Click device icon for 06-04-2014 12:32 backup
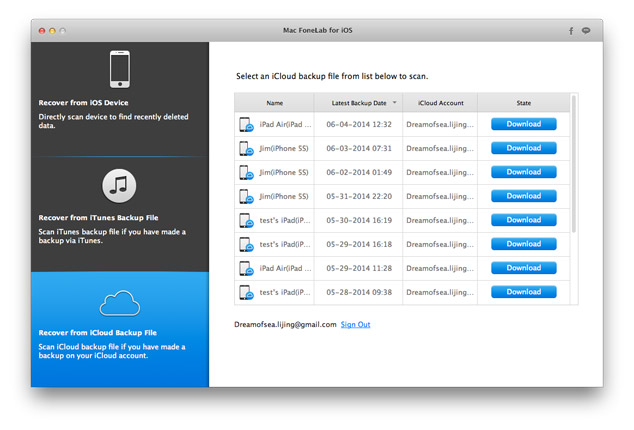Image resolution: width=634 pixels, height=430 pixels. 246,125
